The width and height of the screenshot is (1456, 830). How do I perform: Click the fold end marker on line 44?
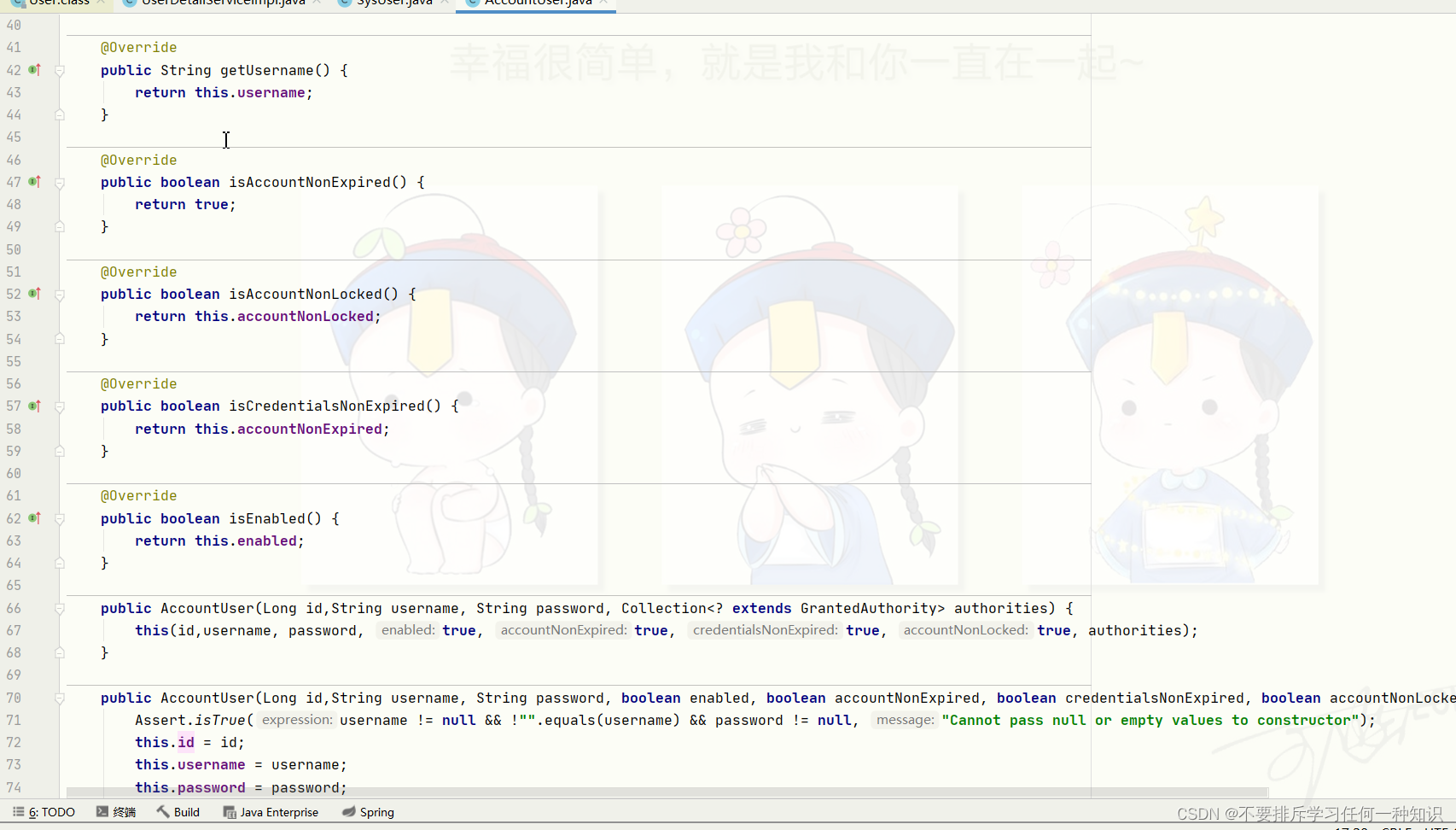coord(60,114)
